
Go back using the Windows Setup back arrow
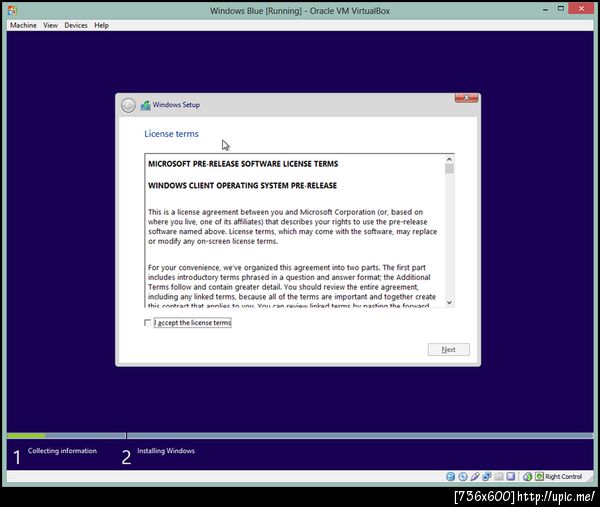pyautogui.click(x=128, y=105)
